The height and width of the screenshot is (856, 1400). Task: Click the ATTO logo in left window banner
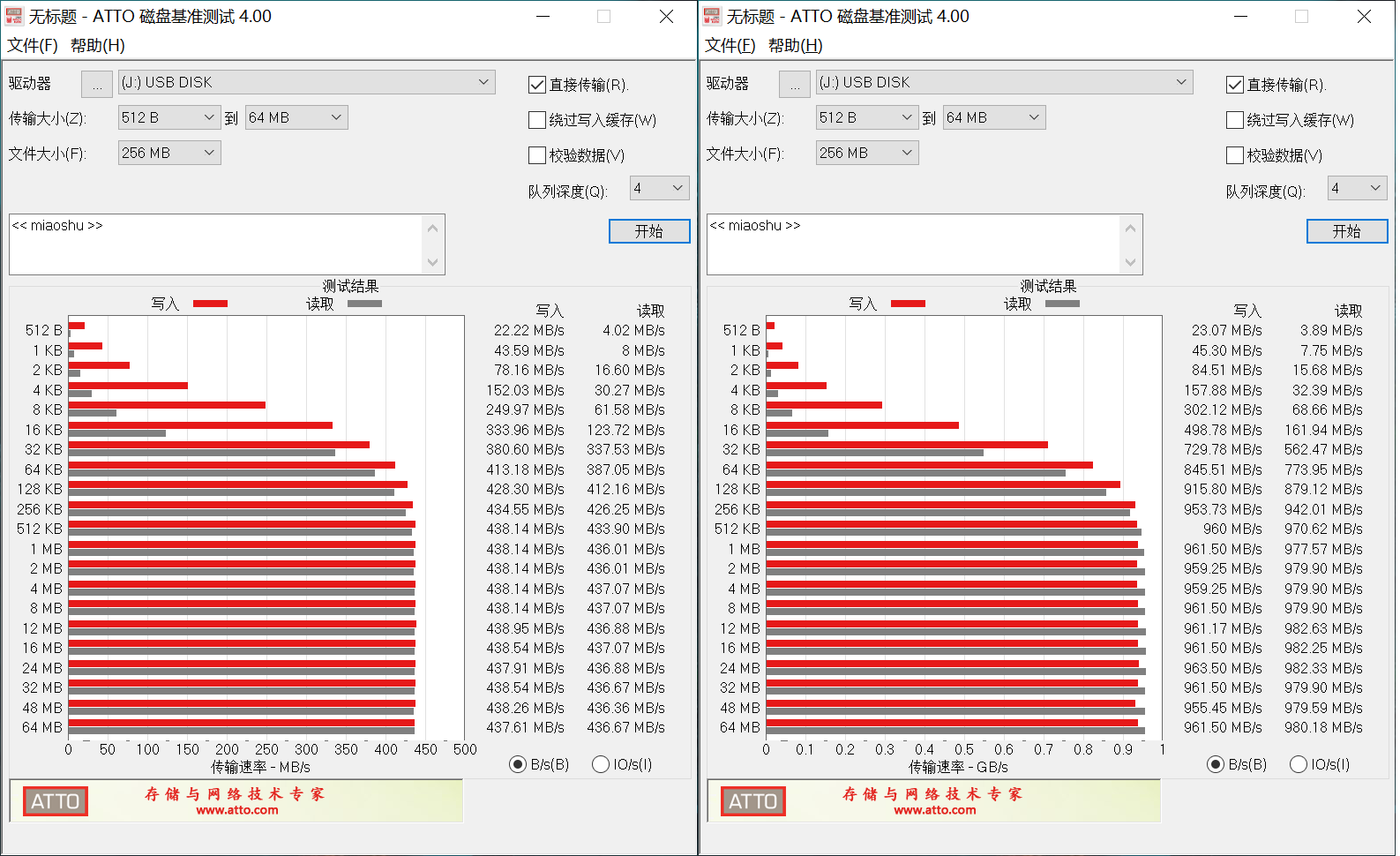(x=55, y=801)
